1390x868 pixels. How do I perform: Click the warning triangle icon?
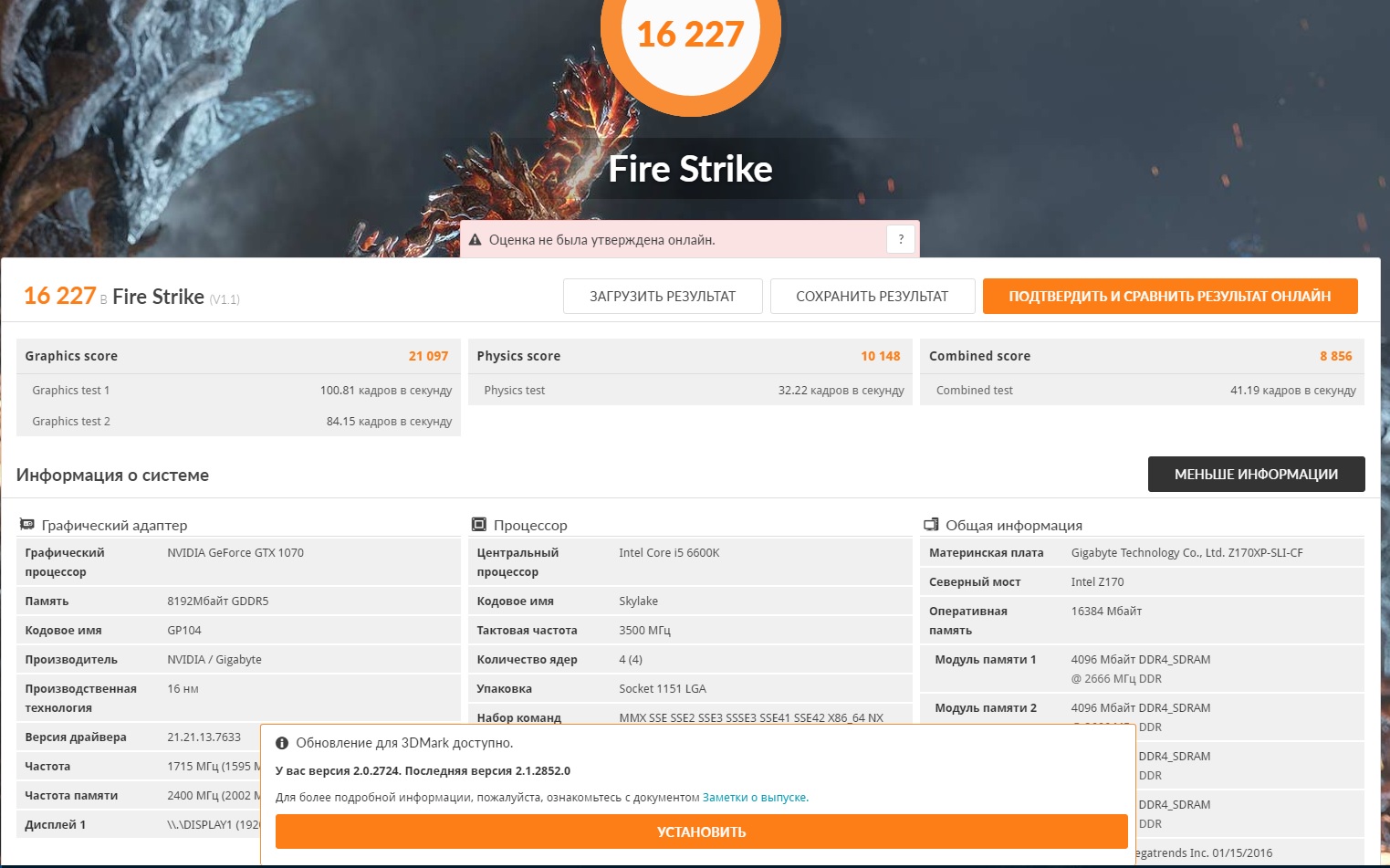pos(475,240)
